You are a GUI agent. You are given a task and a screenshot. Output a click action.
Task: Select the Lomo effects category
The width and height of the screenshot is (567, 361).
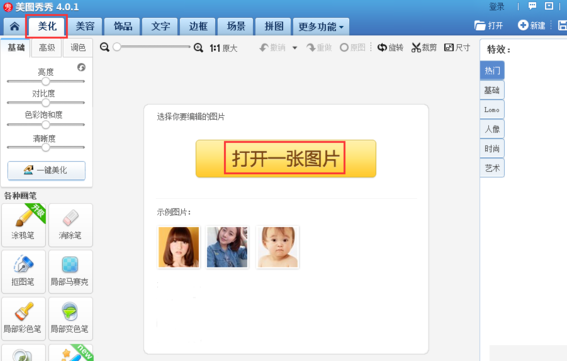pos(492,109)
